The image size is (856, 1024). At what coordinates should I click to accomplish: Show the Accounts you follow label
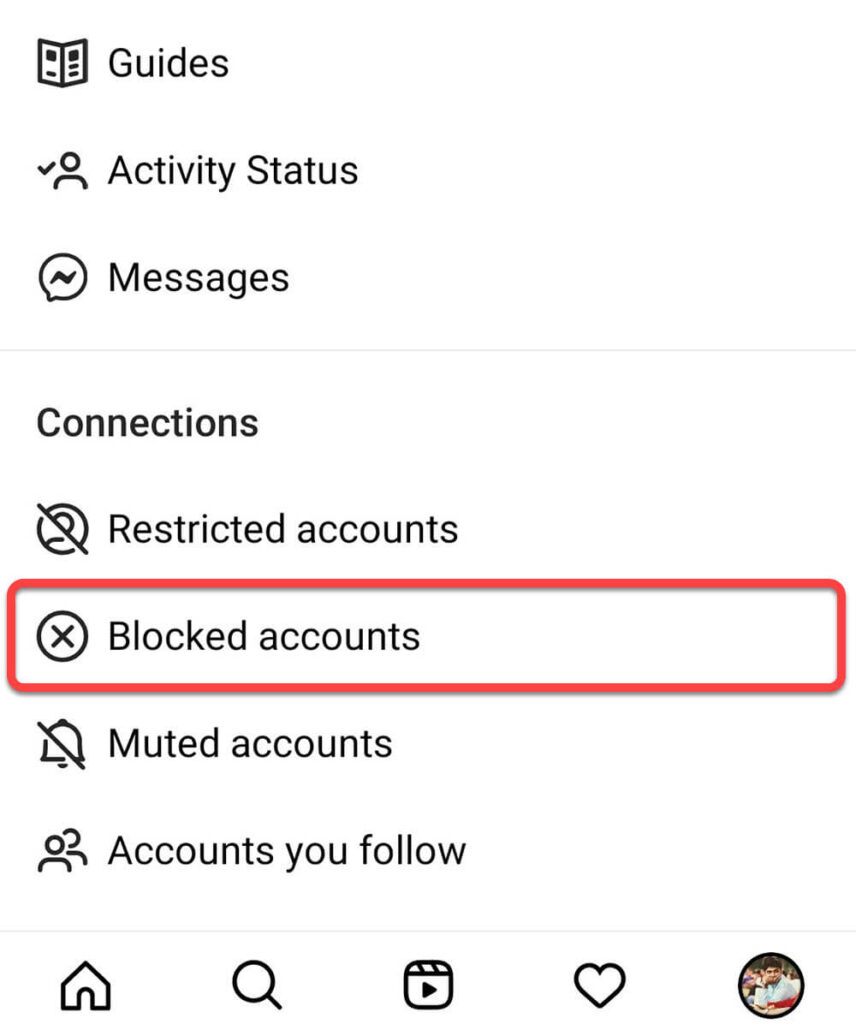click(x=287, y=852)
